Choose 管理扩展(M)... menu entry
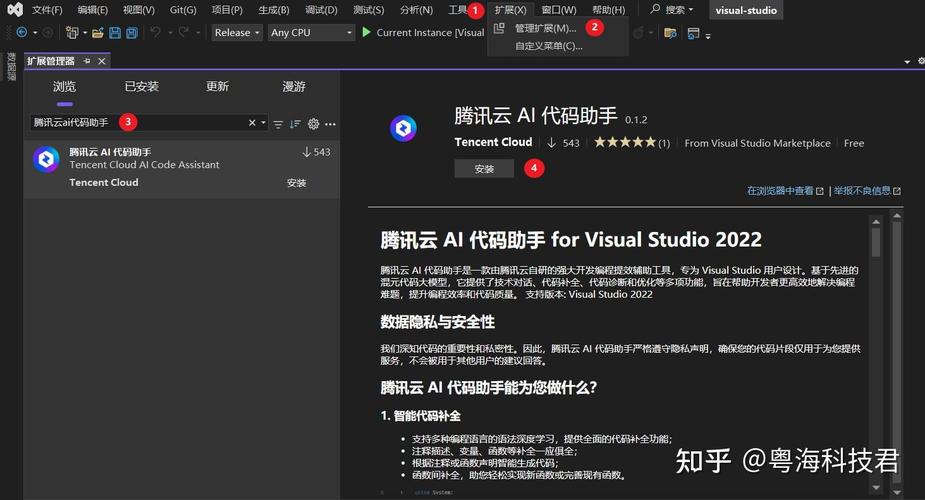925x500 pixels. tap(545, 28)
